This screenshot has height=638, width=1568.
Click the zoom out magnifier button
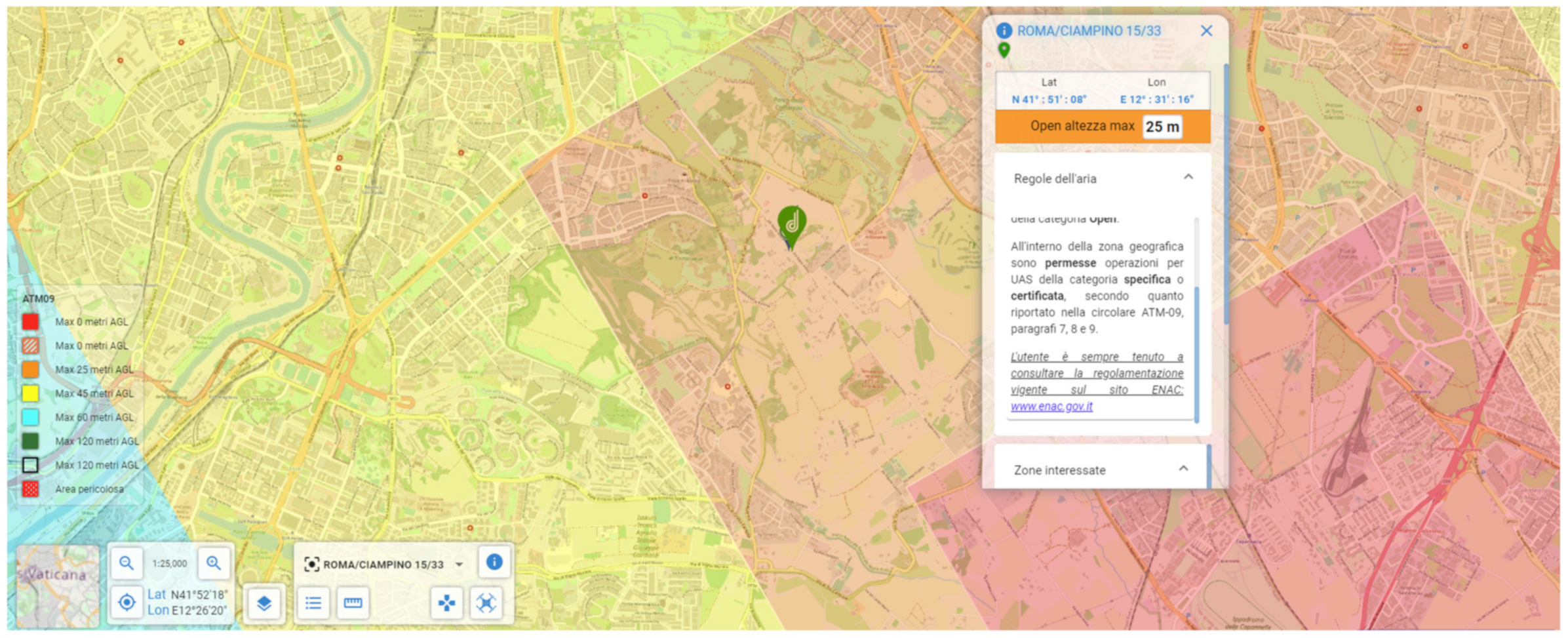127,563
